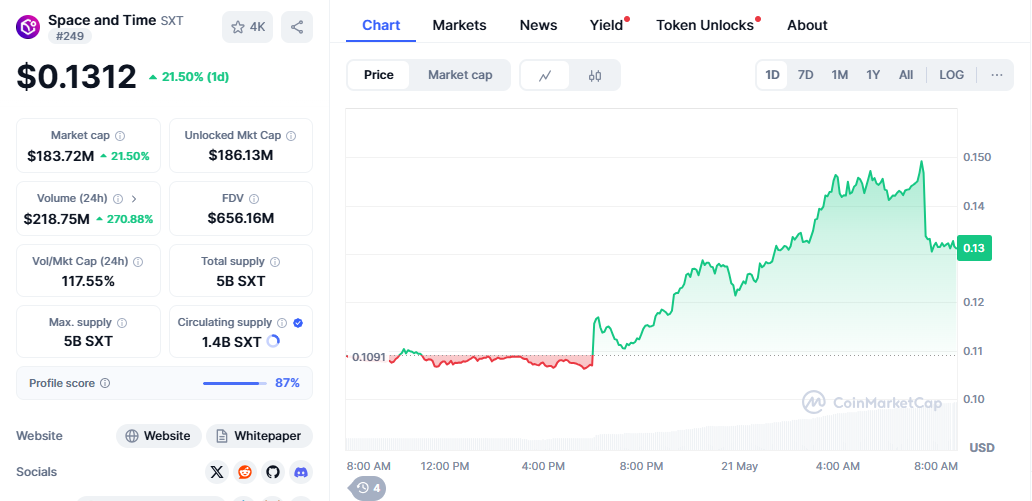Toggle LOG scale on chart

click(x=952, y=75)
